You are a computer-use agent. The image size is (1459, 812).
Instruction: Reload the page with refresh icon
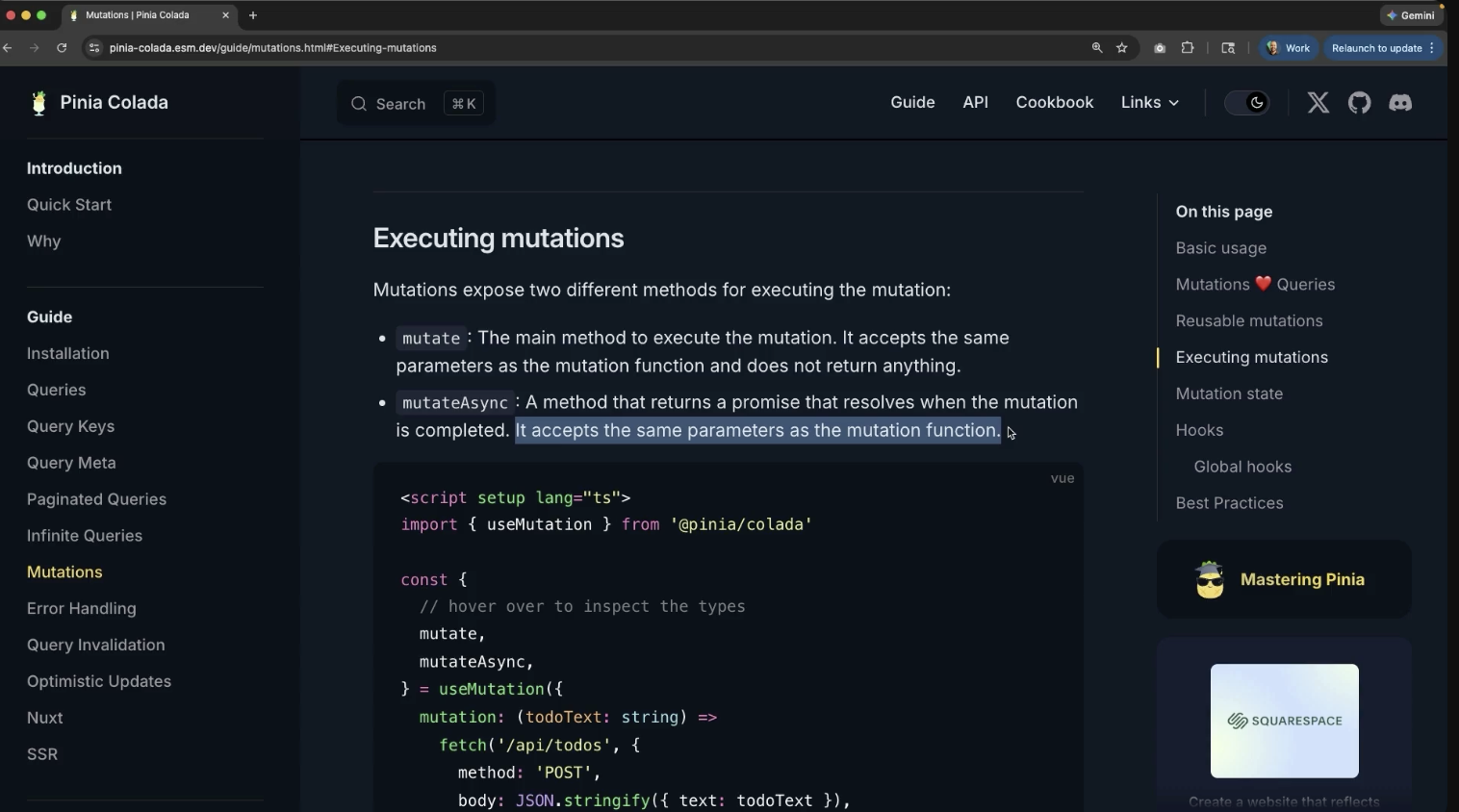point(62,48)
